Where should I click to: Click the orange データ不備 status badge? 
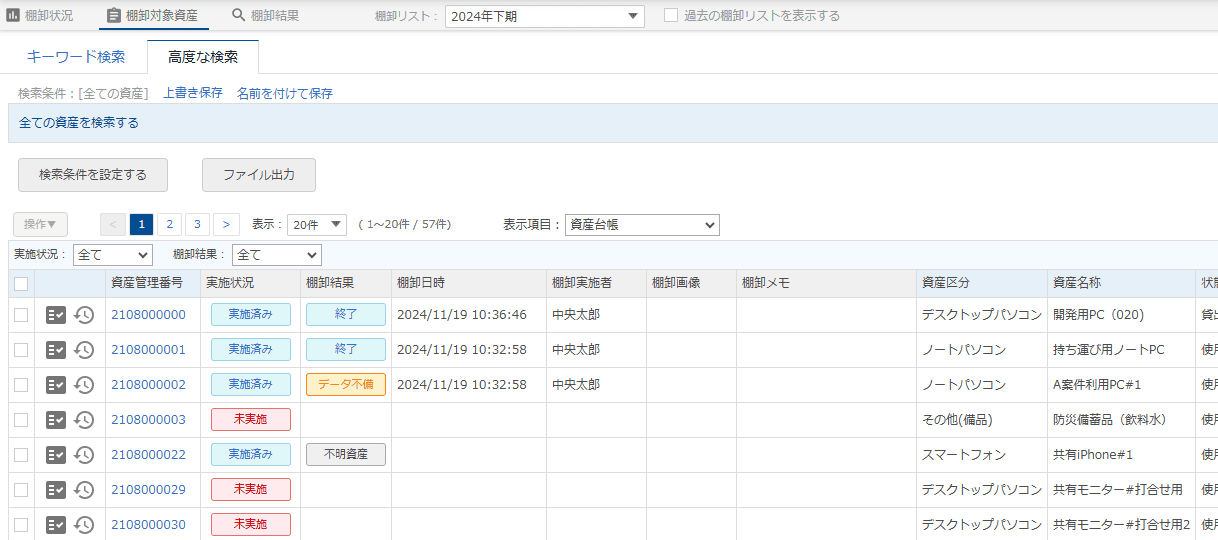click(x=345, y=385)
